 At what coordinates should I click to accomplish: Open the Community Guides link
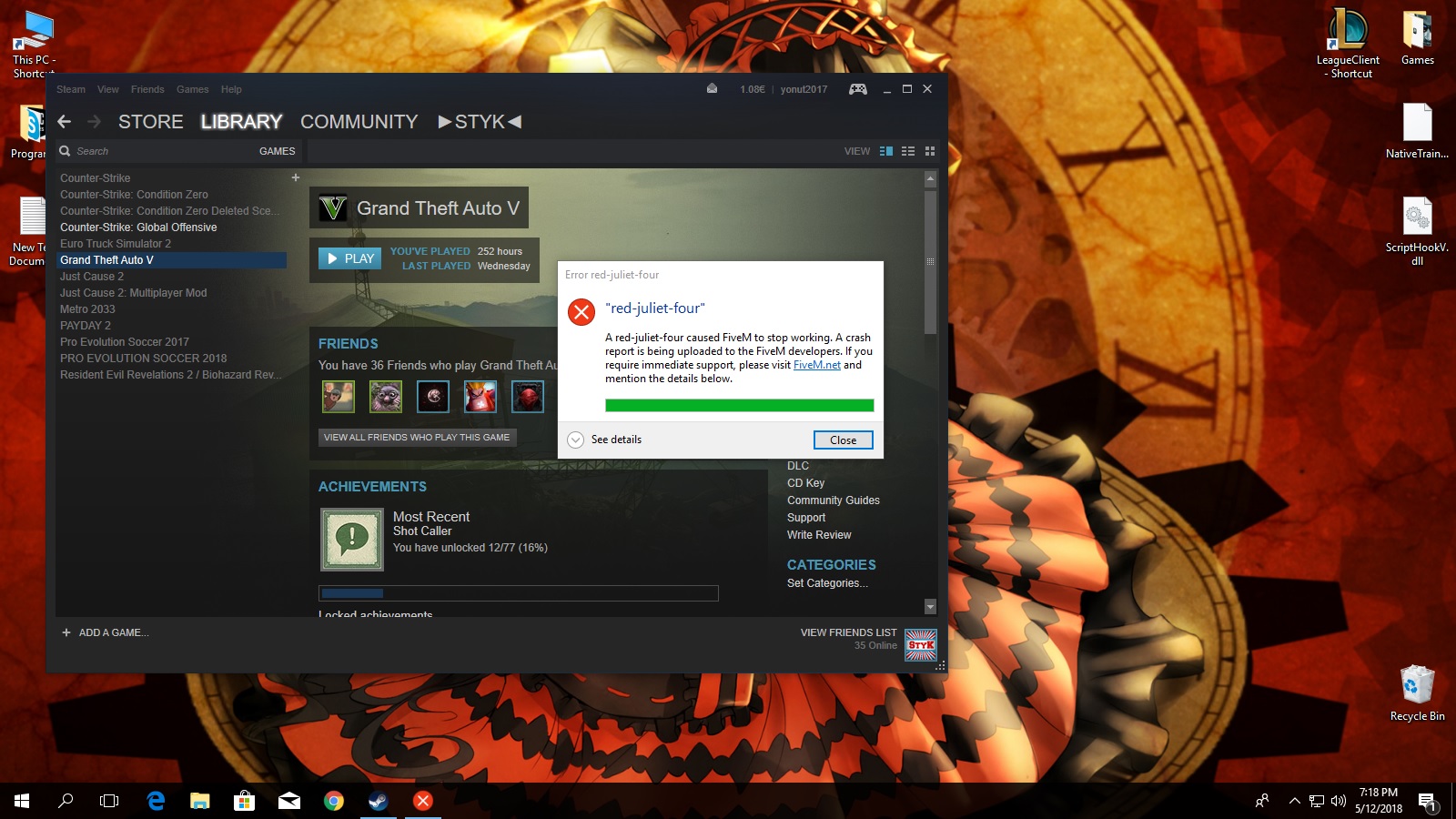833,500
